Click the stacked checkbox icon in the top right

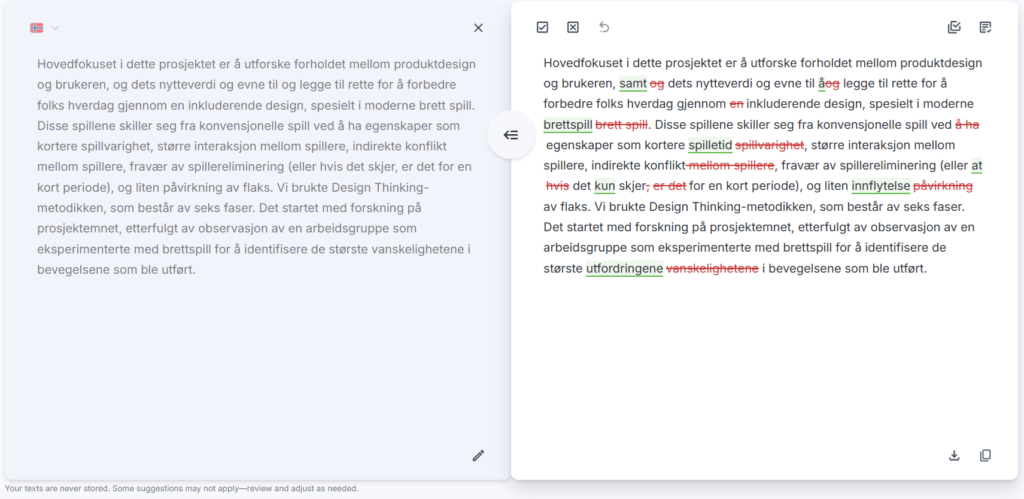coord(954,27)
